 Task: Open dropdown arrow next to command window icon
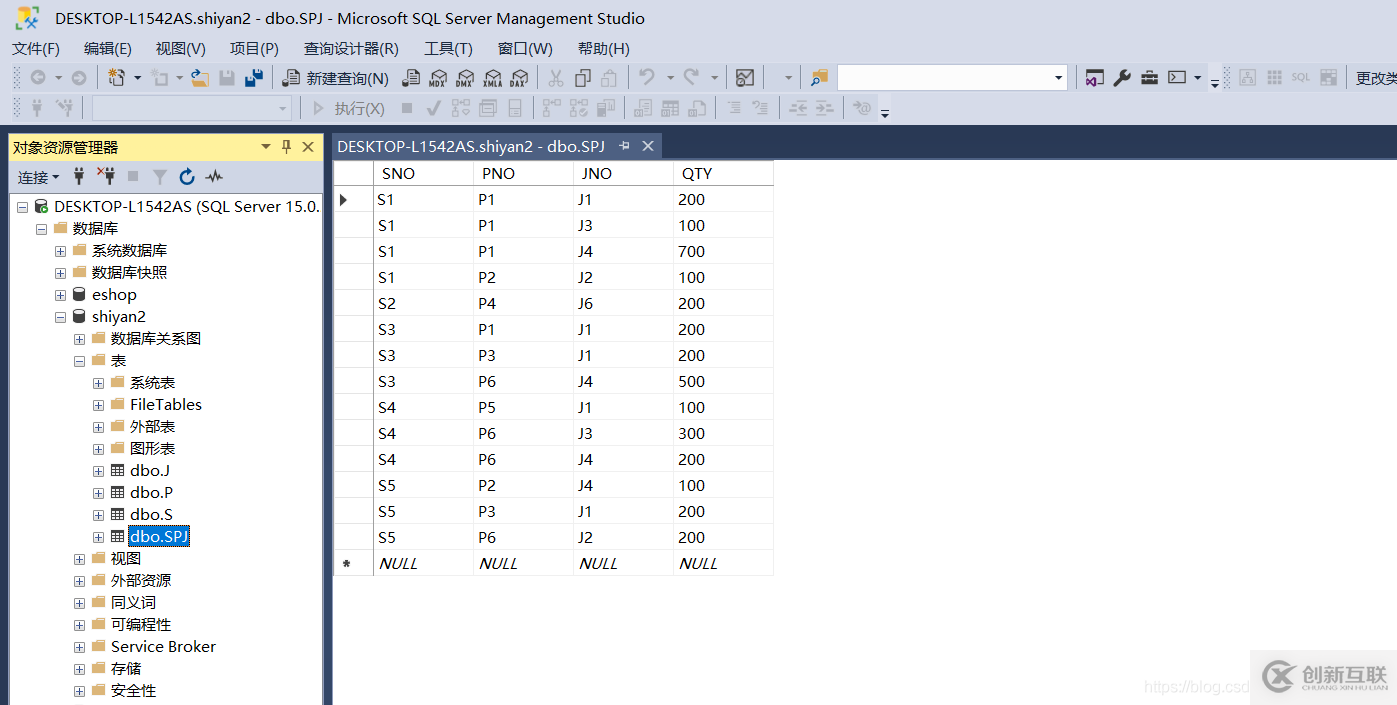point(1197,77)
